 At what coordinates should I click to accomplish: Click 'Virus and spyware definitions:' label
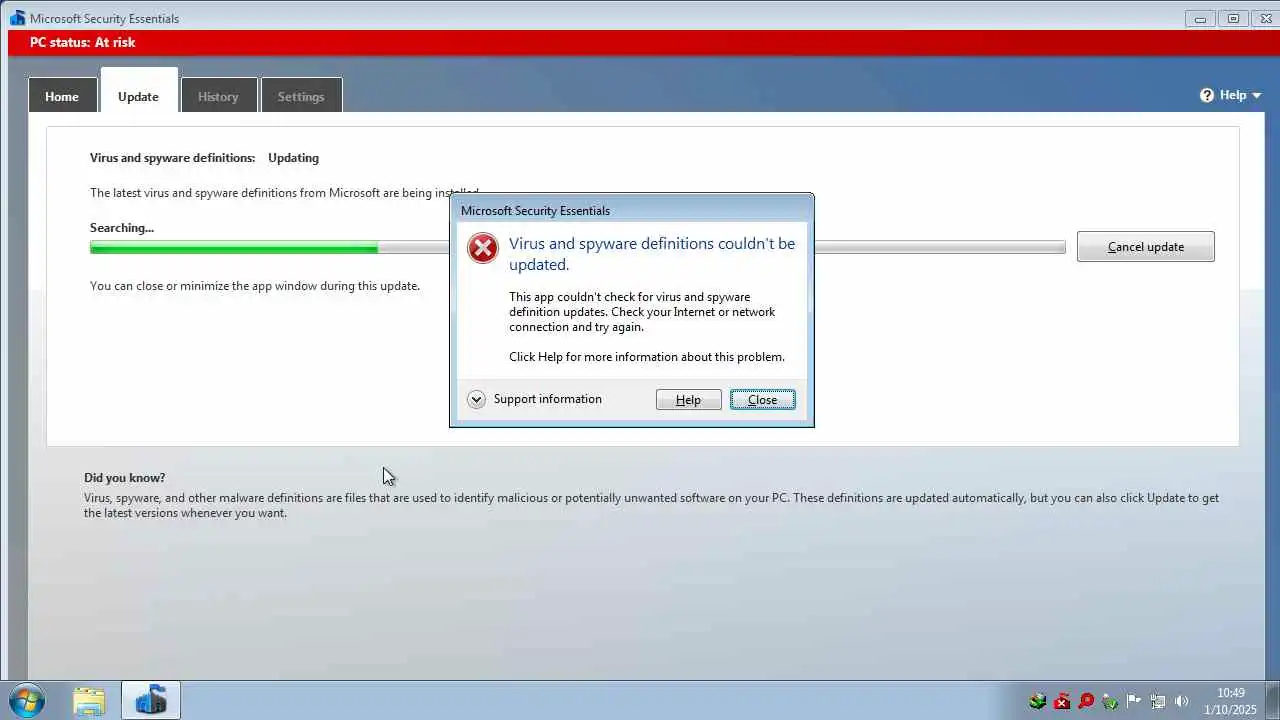(172, 158)
